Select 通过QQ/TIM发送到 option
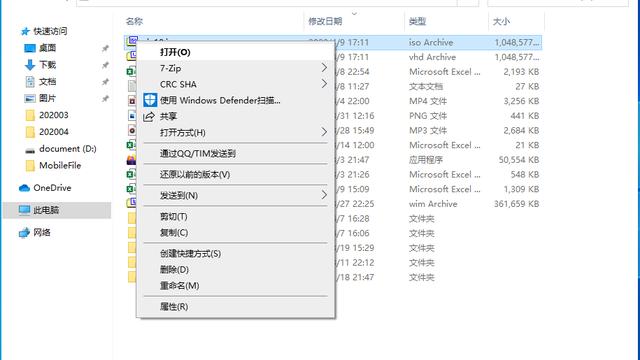The height and width of the screenshot is (360, 640). point(236,153)
